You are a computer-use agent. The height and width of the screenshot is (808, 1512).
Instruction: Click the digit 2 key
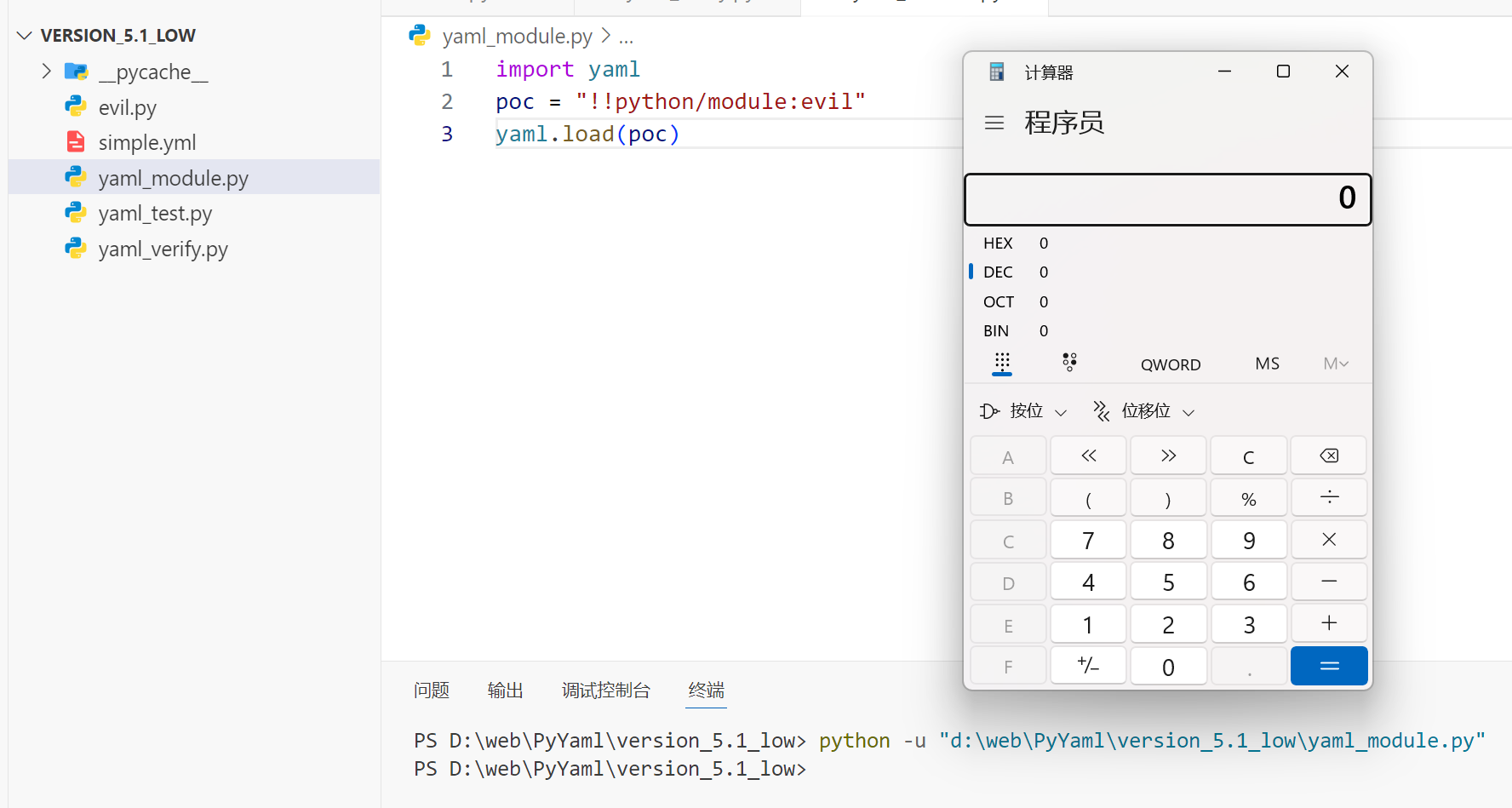1168,624
